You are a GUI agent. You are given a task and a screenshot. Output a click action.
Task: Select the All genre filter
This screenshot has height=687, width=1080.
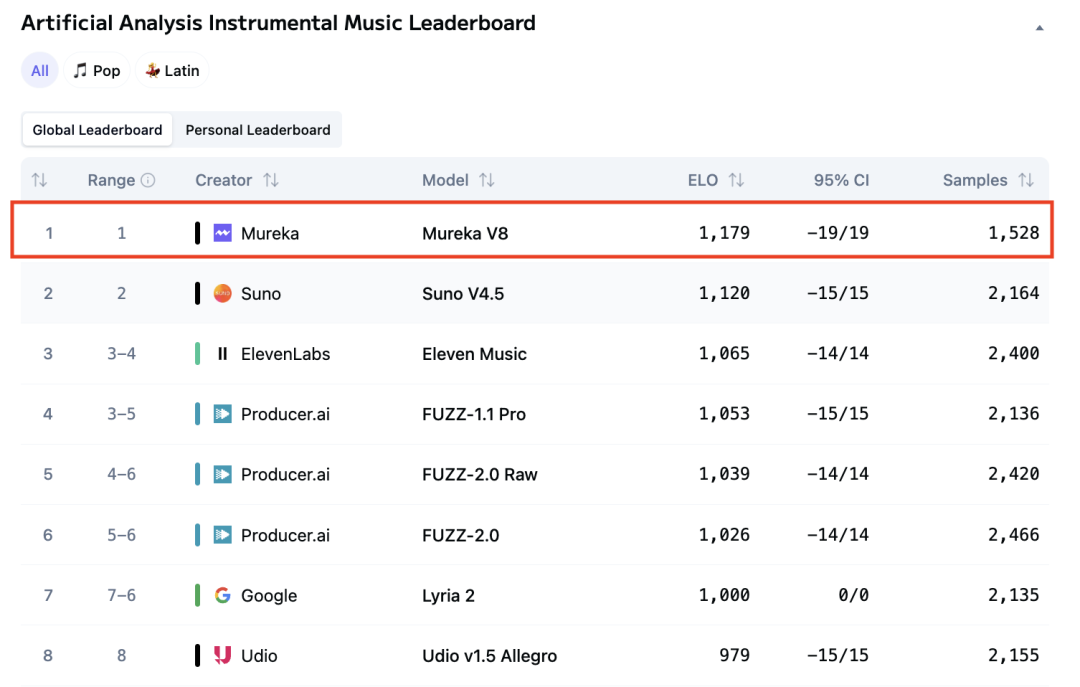40,70
